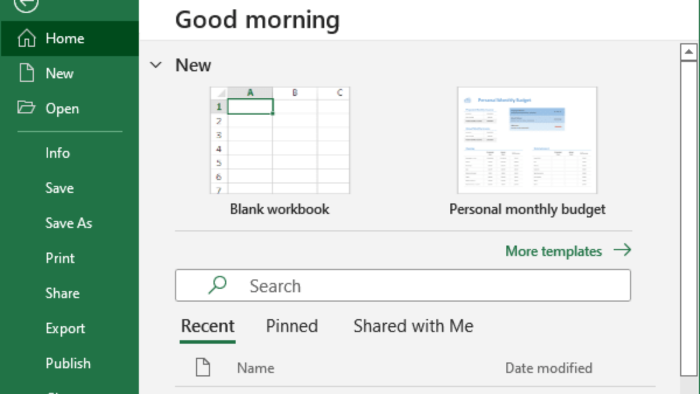The width and height of the screenshot is (700, 394).
Task: Click the Blank workbook label
Action: pyautogui.click(x=279, y=209)
